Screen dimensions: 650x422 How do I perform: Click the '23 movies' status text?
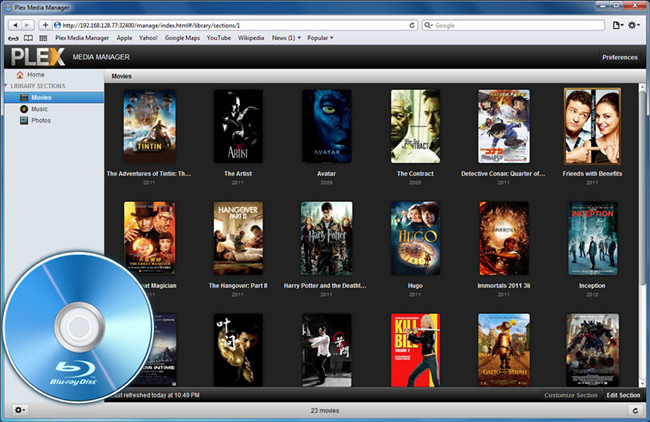(x=325, y=410)
